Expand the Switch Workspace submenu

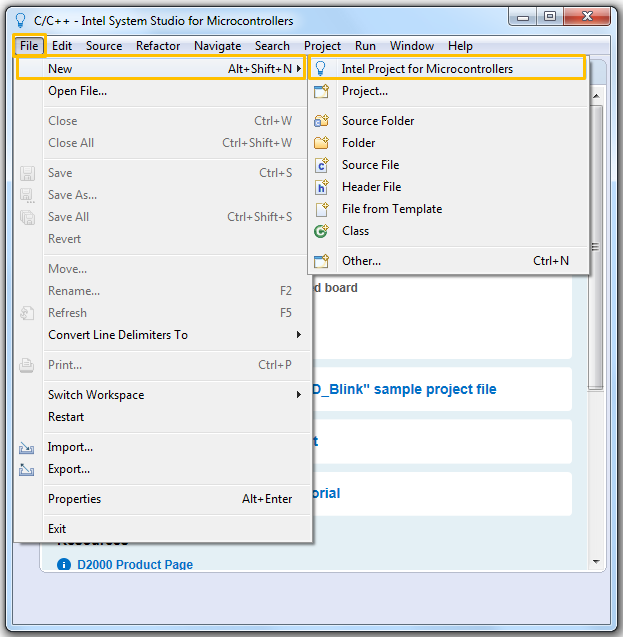(299, 395)
